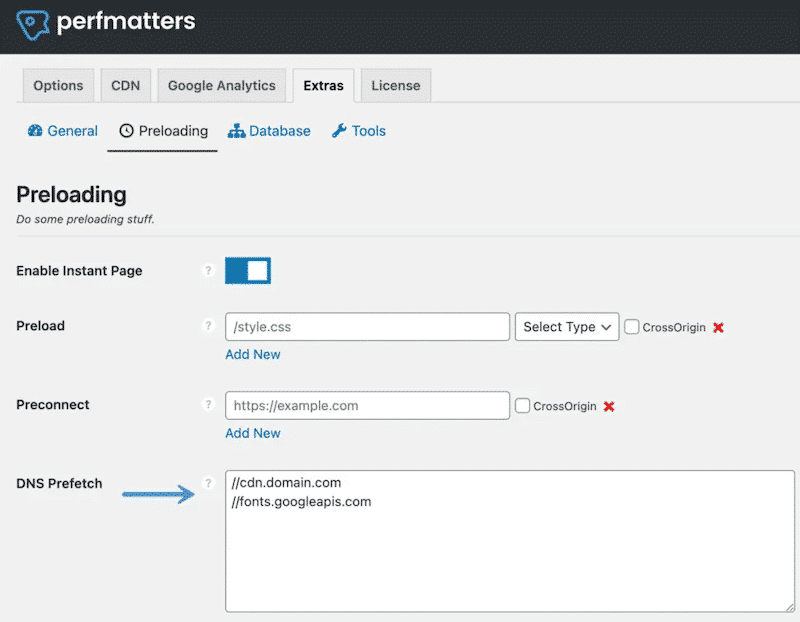Open the Google Analytics tab
Screen dimensions: 800x622
pos(221,85)
